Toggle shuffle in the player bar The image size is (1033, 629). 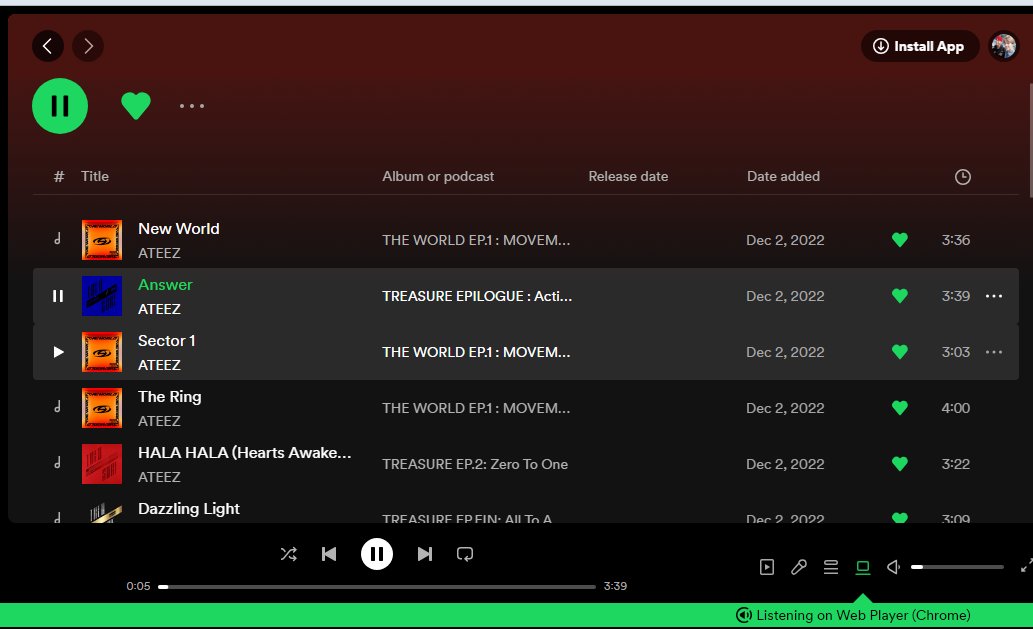pos(289,554)
